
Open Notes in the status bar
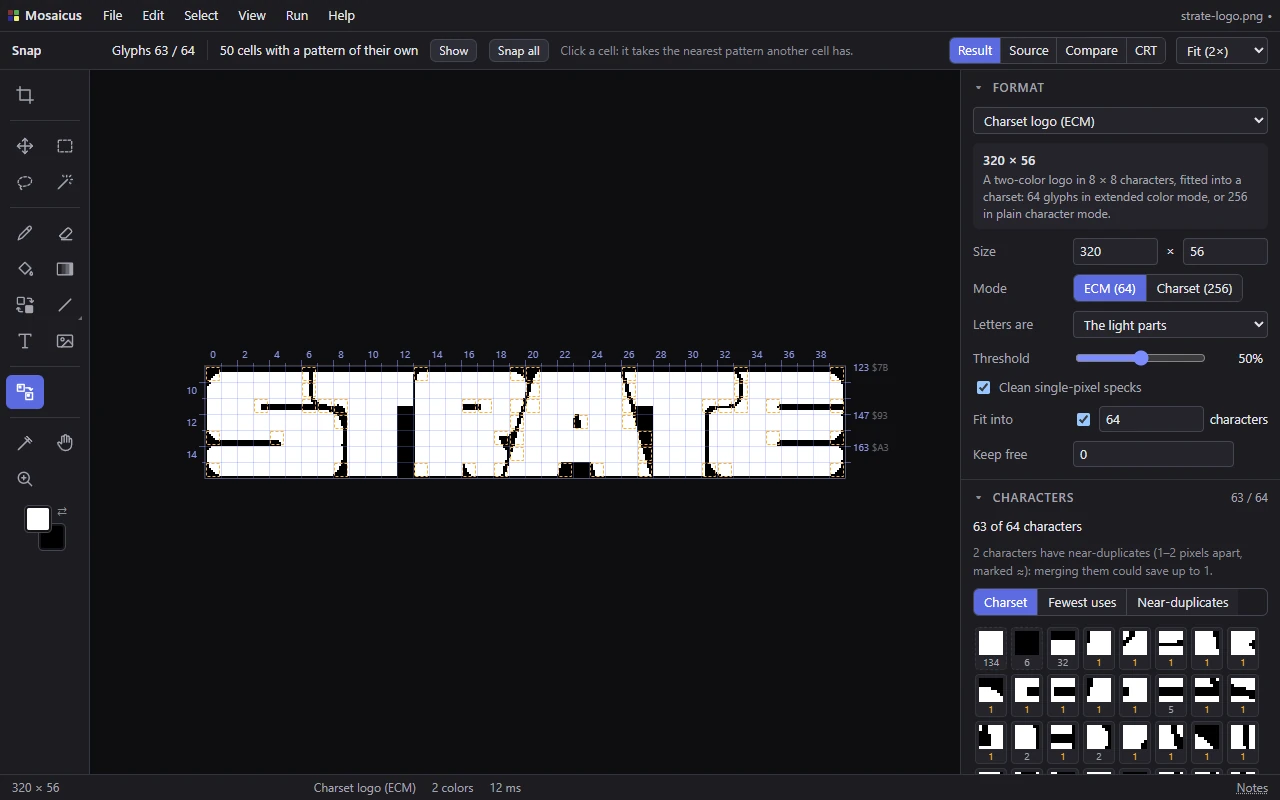click(x=1252, y=788)
